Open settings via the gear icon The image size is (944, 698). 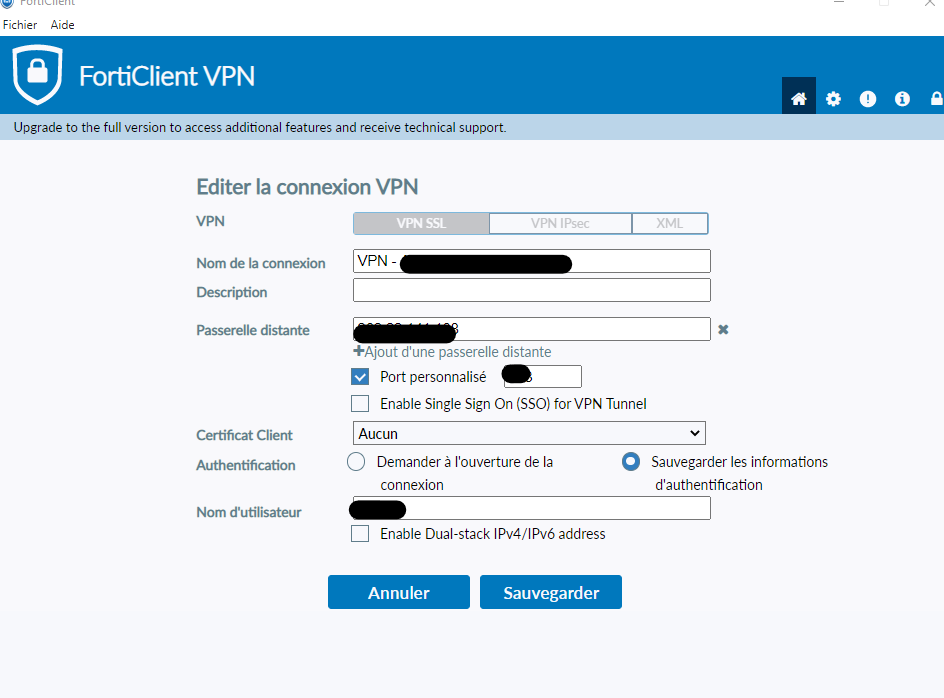833,98
